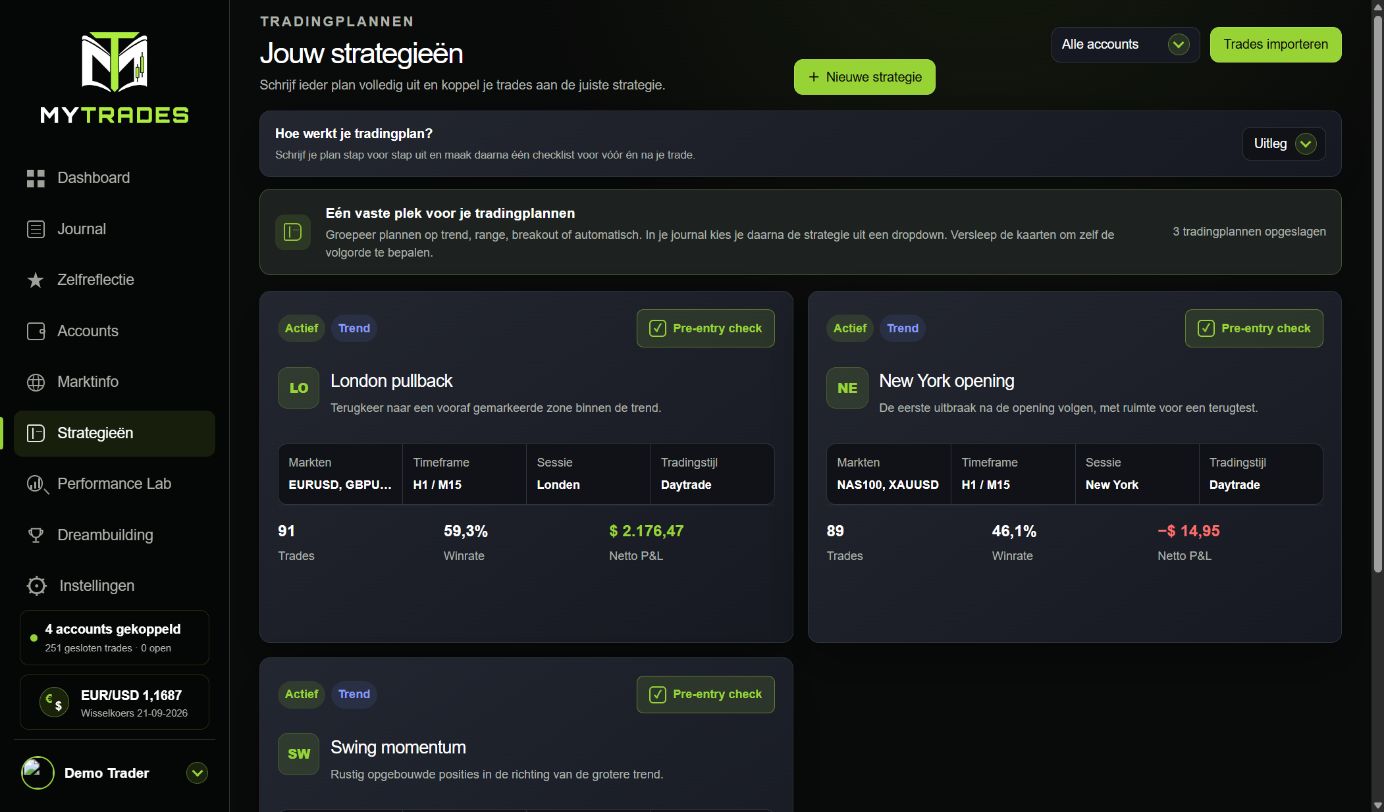Click the MyTrades logo

point(114,77)
